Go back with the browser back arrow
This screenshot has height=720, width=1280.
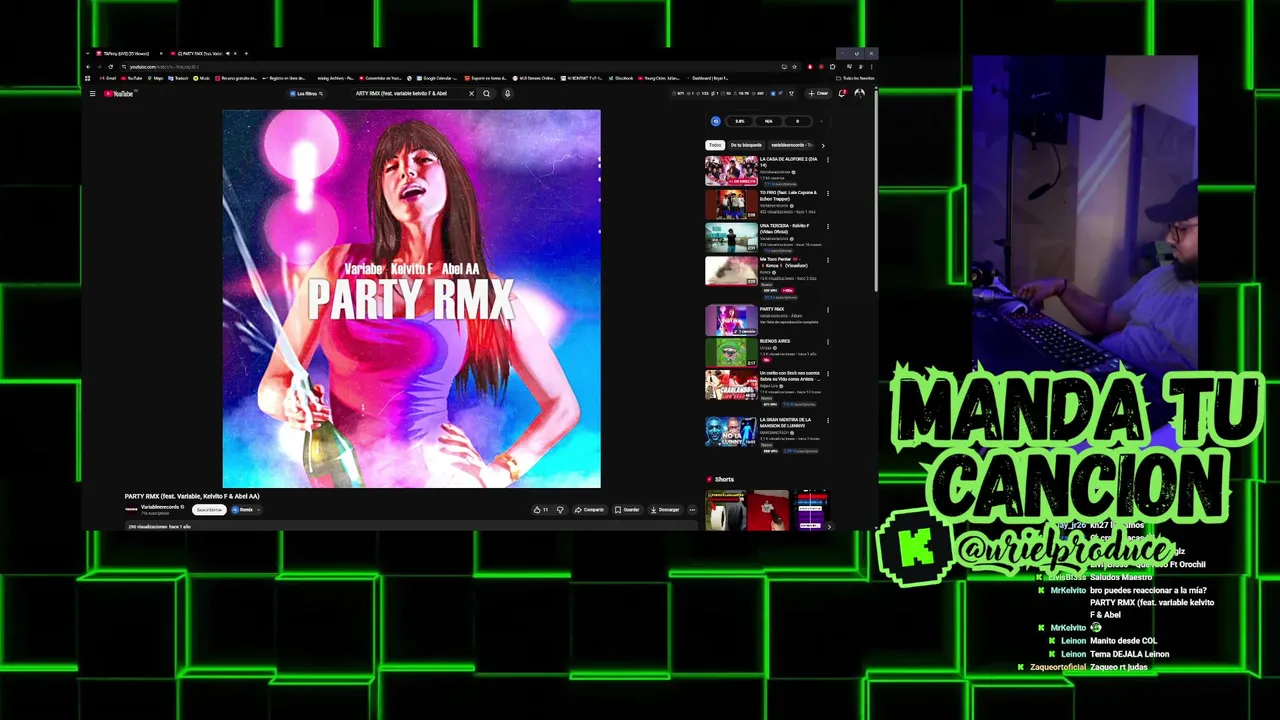(89, 67)
